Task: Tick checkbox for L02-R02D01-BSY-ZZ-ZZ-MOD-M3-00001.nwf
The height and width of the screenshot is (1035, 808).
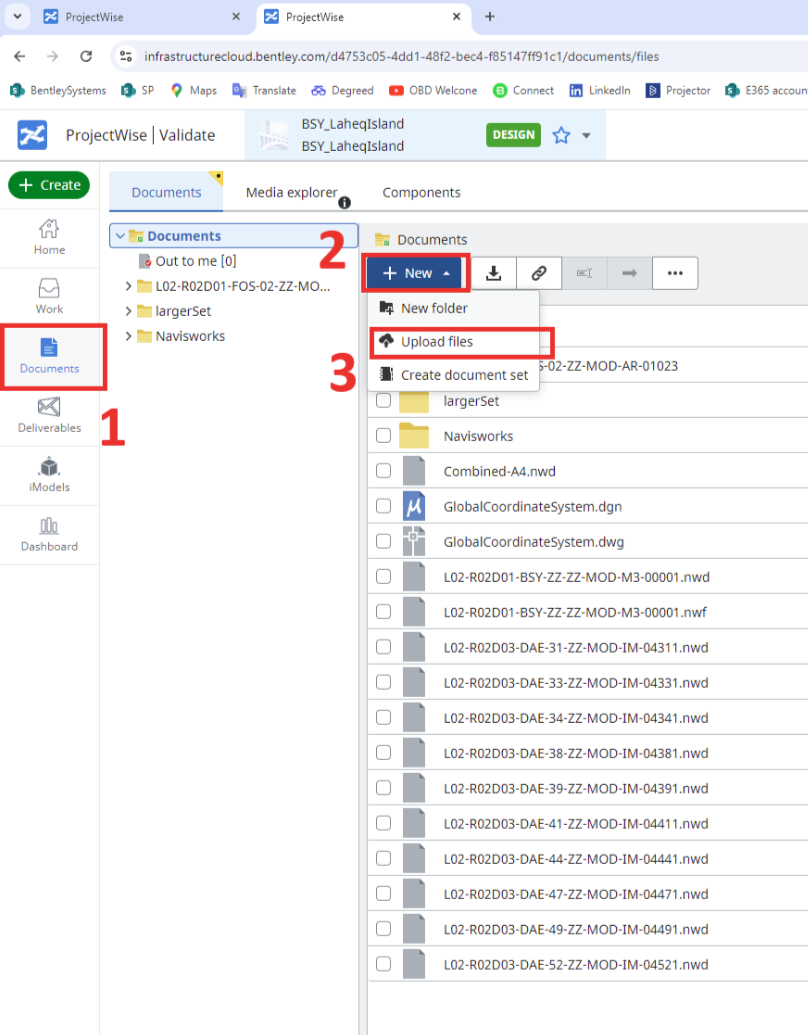Action: tap(384, 612)
